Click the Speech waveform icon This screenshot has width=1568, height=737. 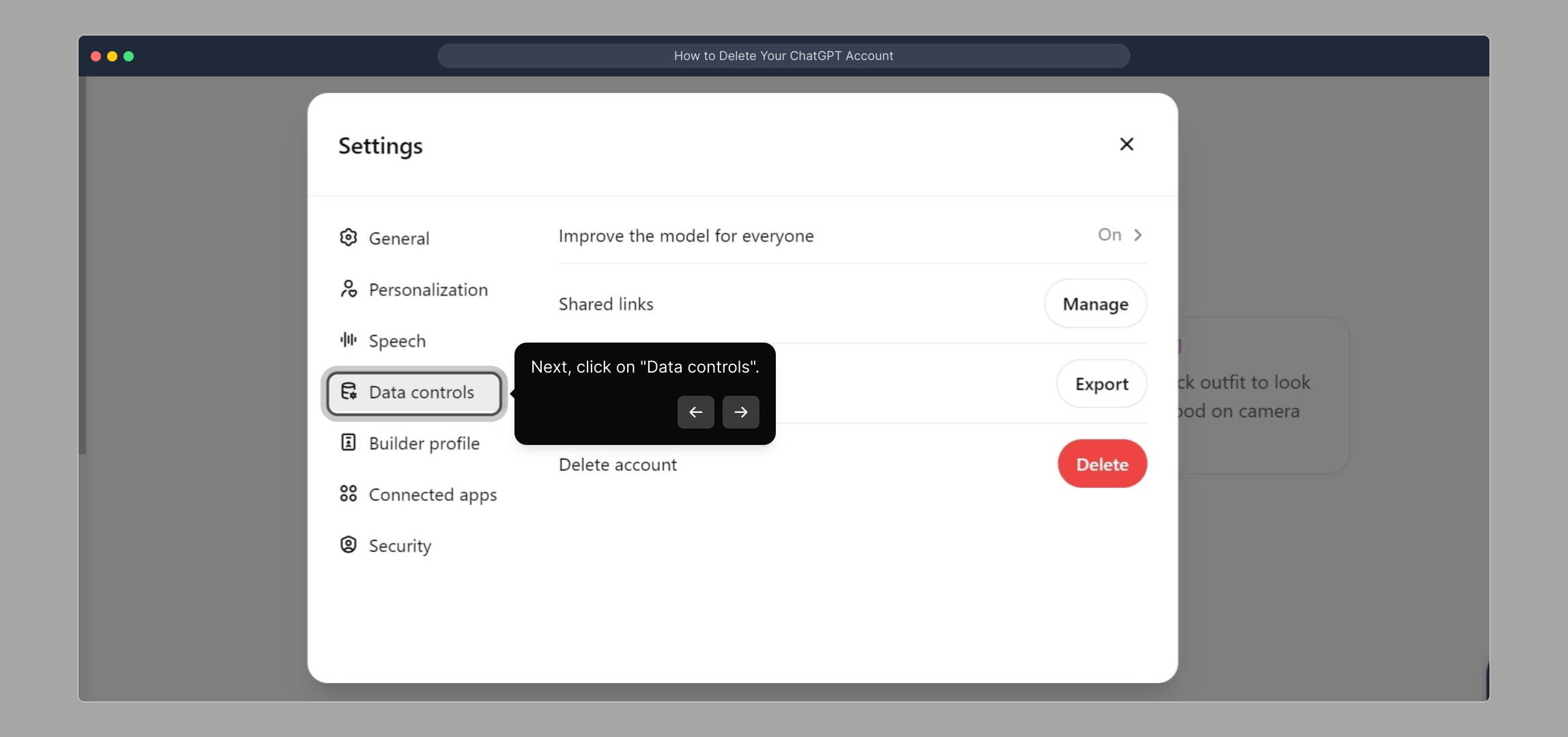[349, 340]
